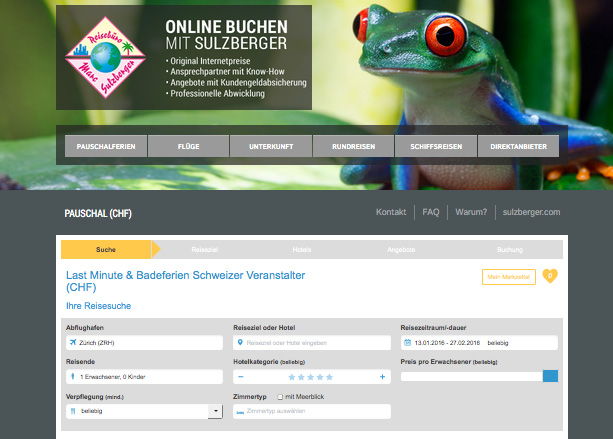Click the price per adult slider handle
The height and width of the screenshot is (439, 613).
coord(550,377)
